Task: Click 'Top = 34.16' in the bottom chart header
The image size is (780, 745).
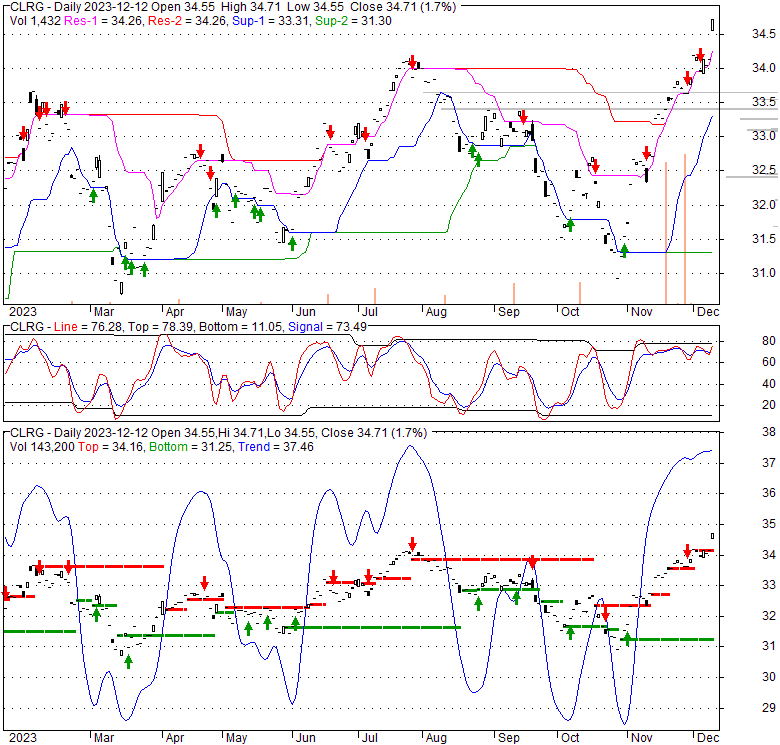Action: [x=111, y=447]
